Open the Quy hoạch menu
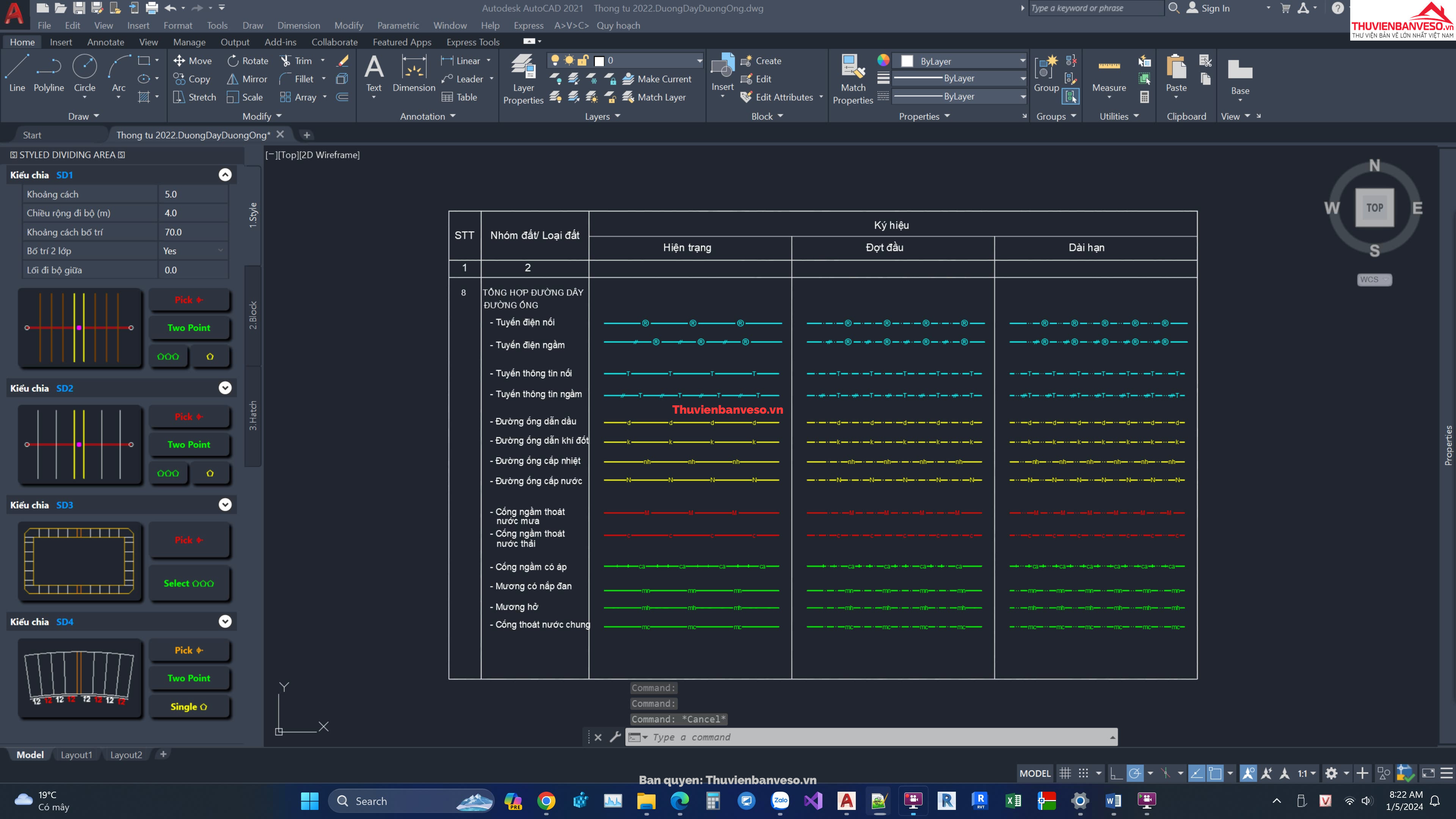 [x=618, y=25]
